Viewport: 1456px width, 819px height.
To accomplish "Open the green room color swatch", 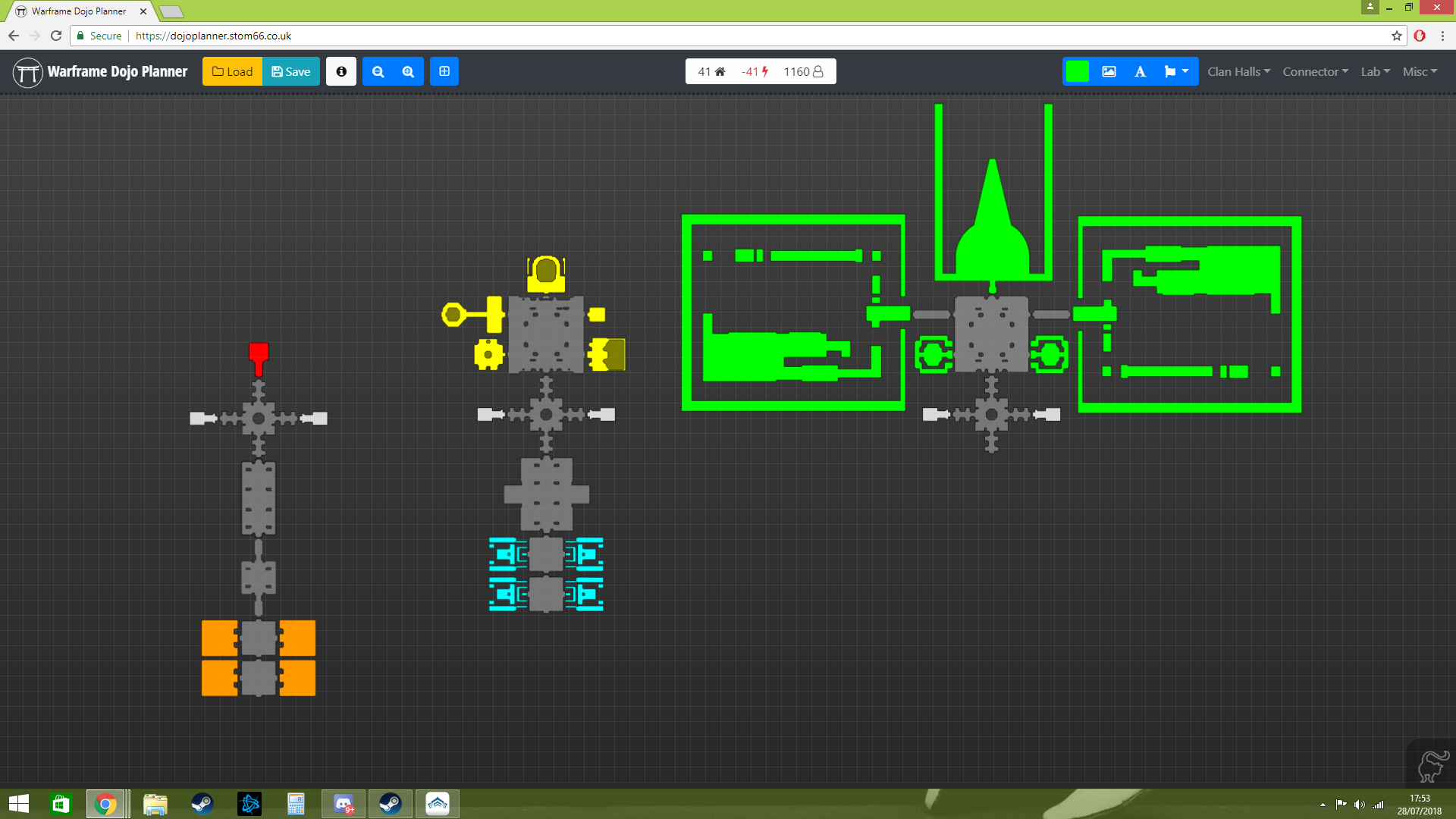I will coord(1077,71).
